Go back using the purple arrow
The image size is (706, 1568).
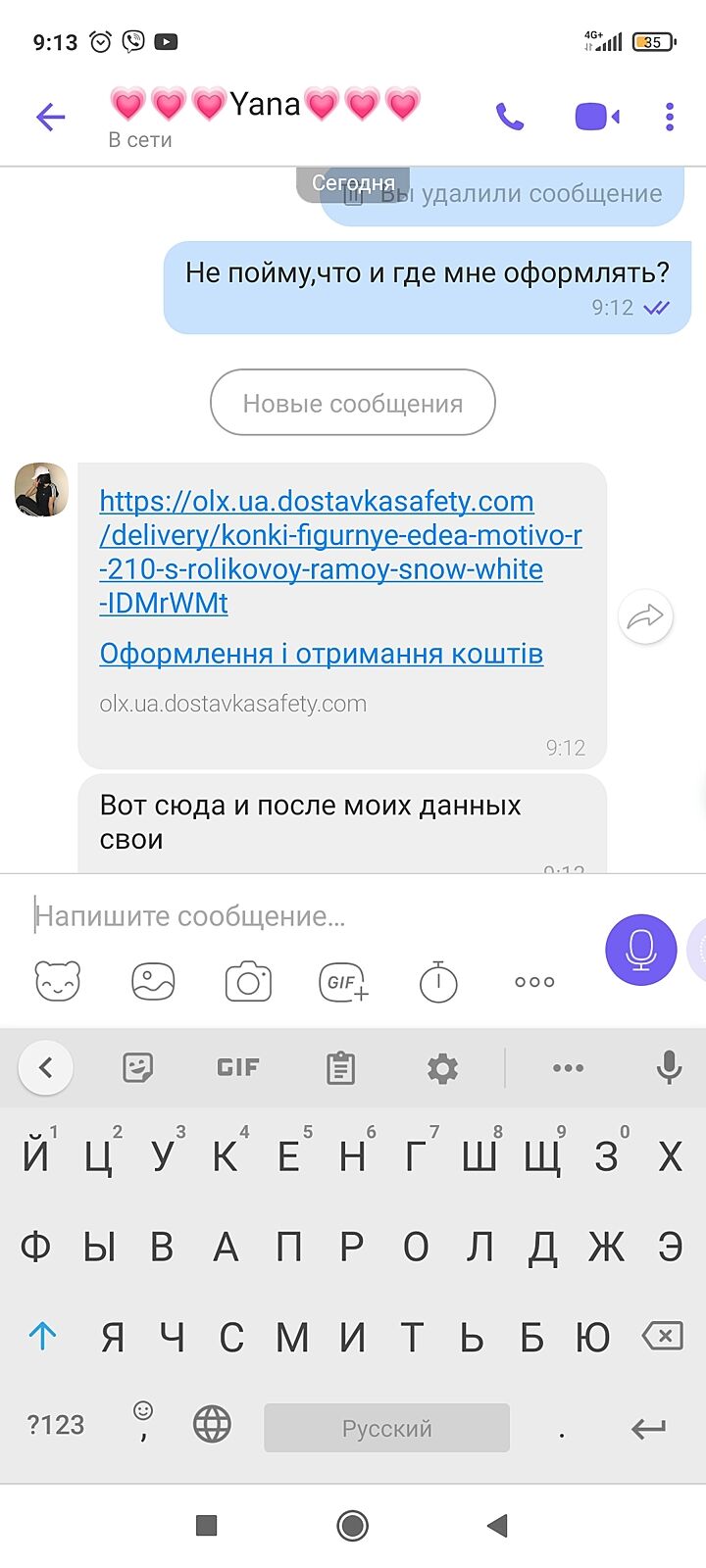[x=50, y=118]
